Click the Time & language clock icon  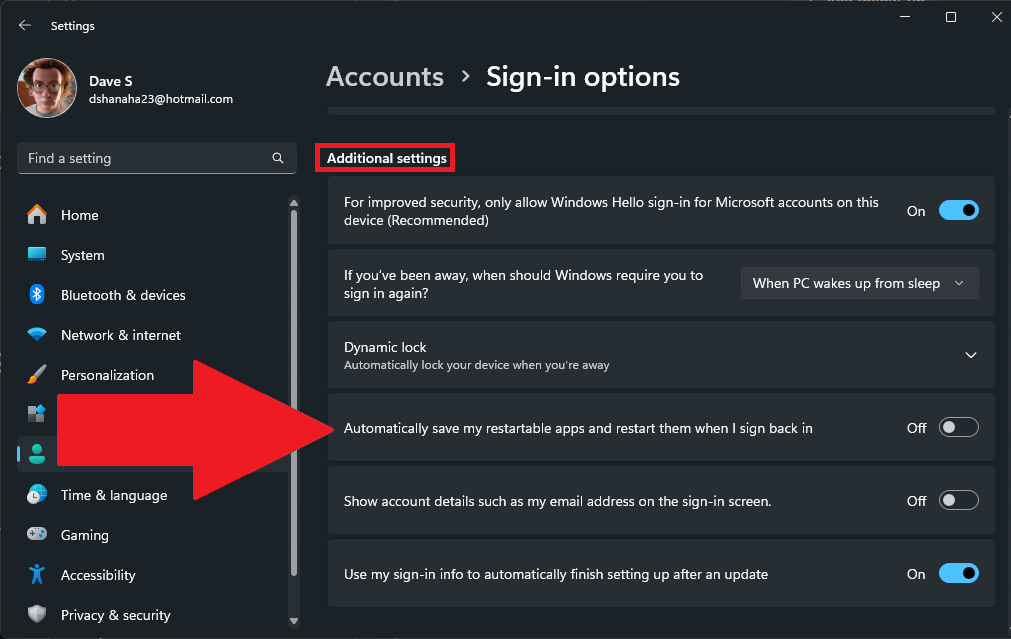(x=38, y=495)
